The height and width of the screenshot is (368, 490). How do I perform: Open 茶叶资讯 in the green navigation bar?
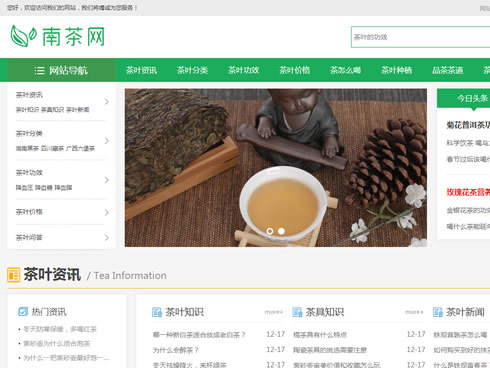(141, 70)
